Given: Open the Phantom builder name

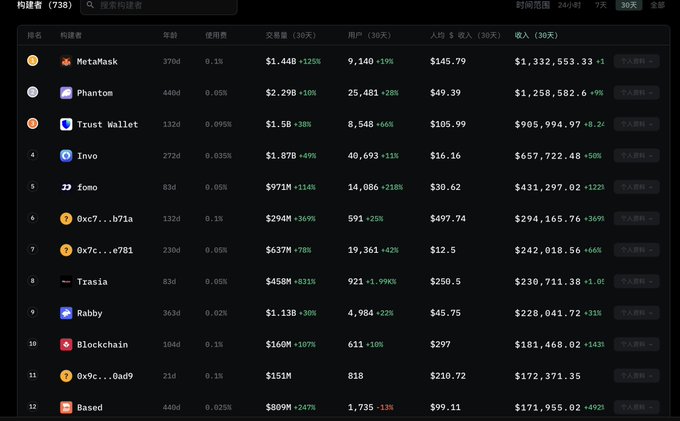Looking at the screenshot, I should [95, 93].
